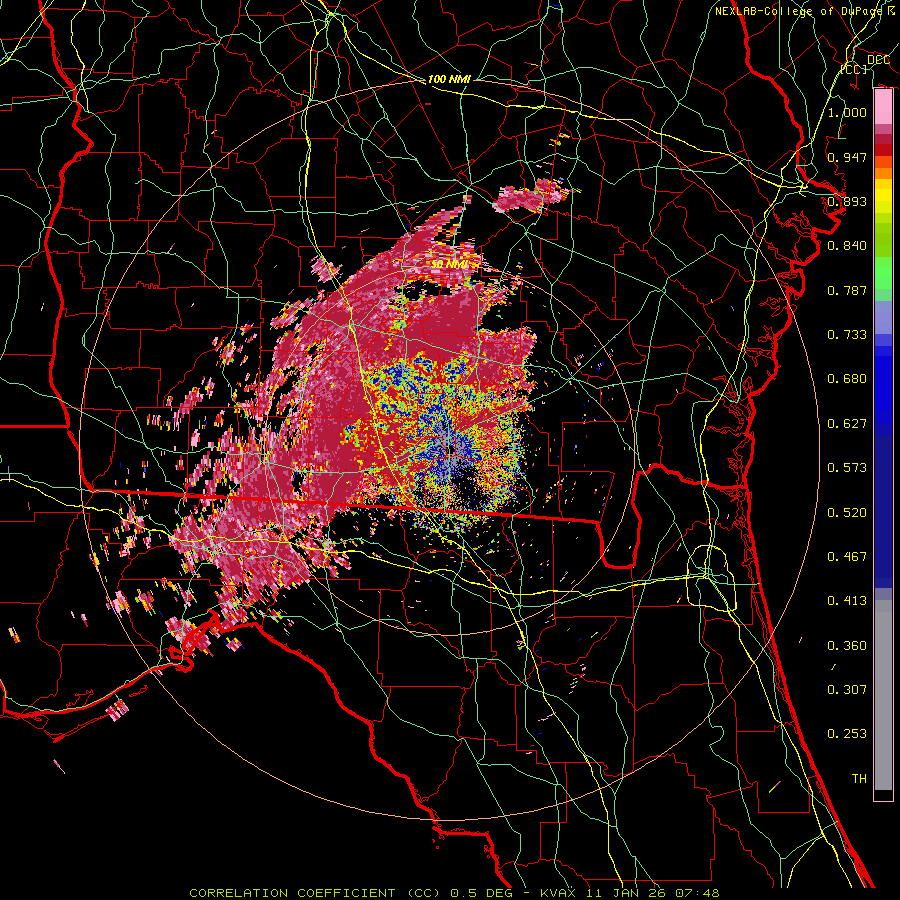Click the 0.680 legend value
Image resolution: width=900 pixels, height=900 pixels.
coord(847,379)
